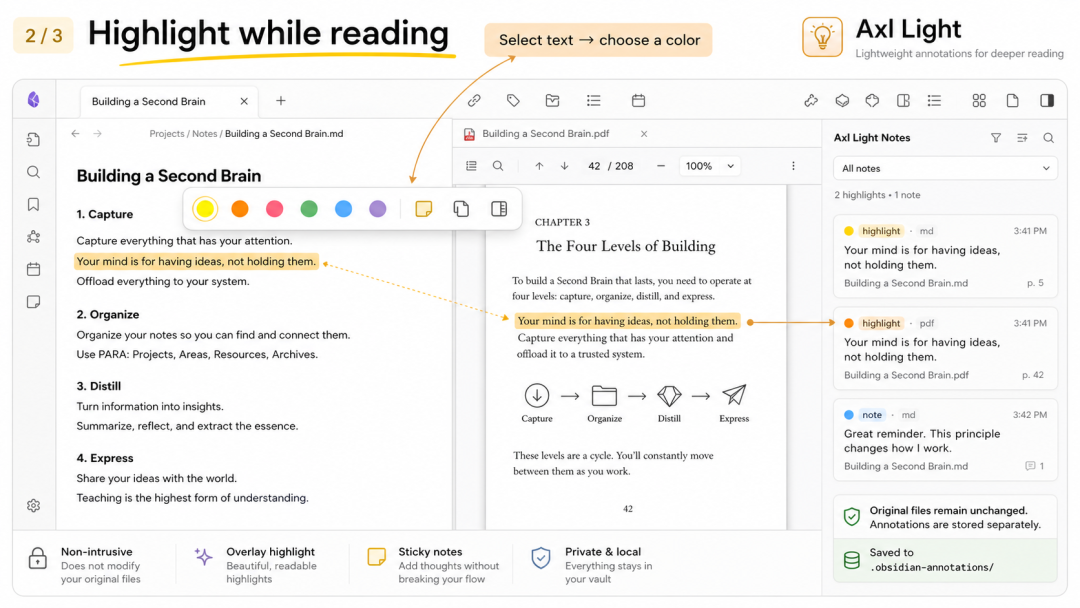Toggle the right sidebar panel
The height and width of the screenshot is (608, 1080).
click(1047, 101)
